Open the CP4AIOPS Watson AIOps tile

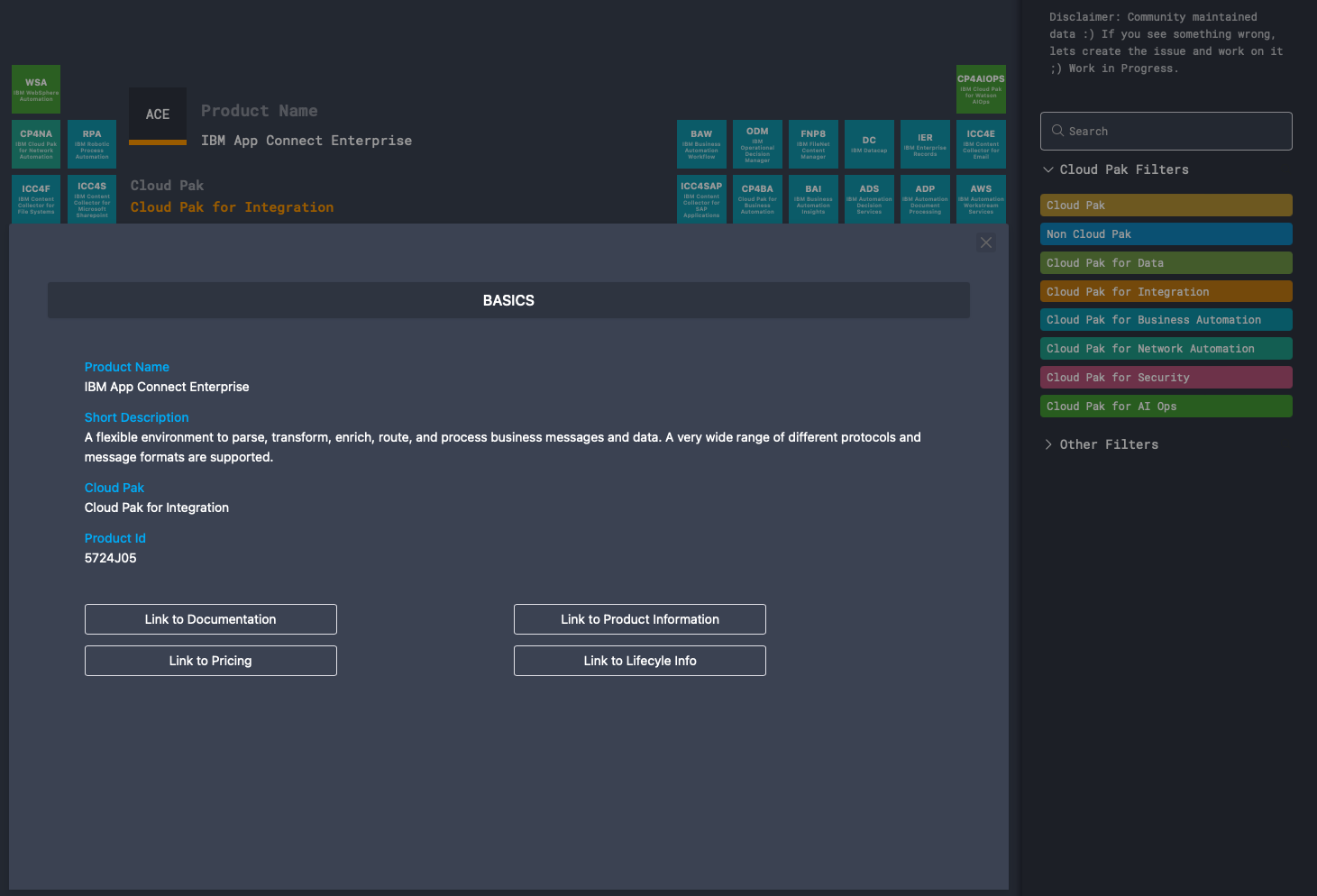pyautogui.click(x=981, y=89)
